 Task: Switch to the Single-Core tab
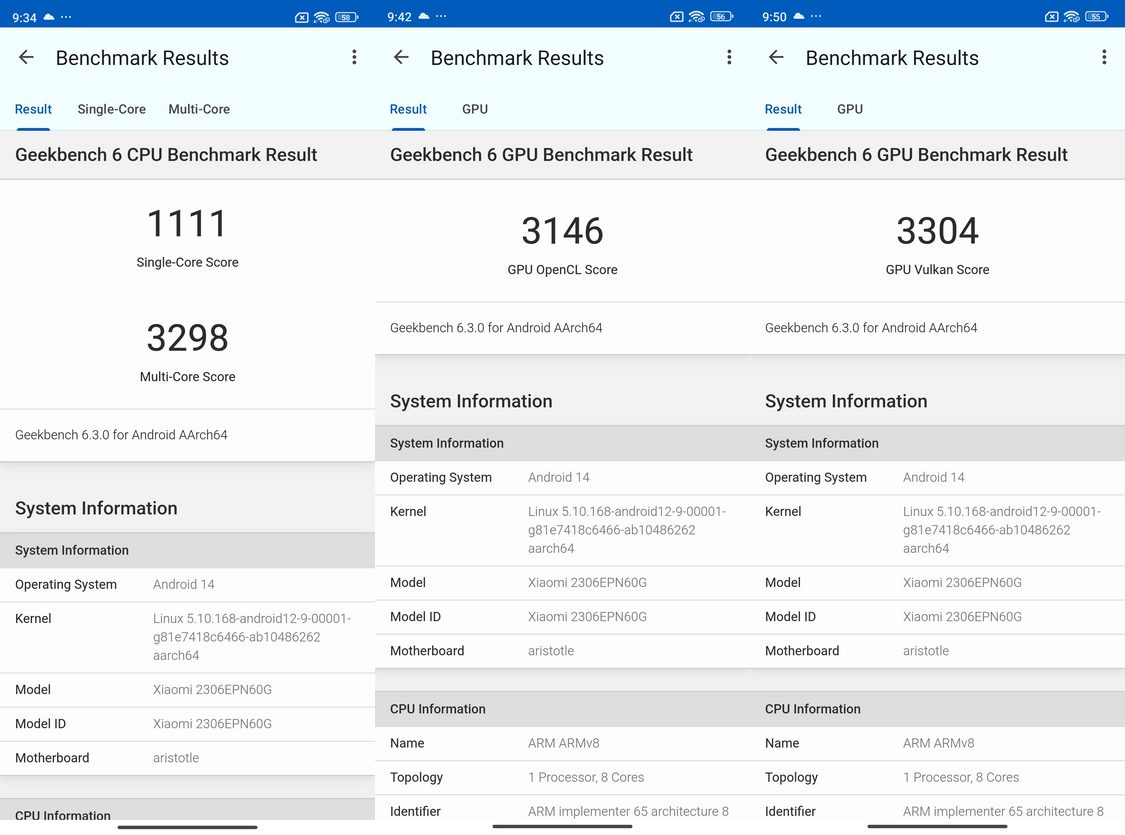point(111,109)
